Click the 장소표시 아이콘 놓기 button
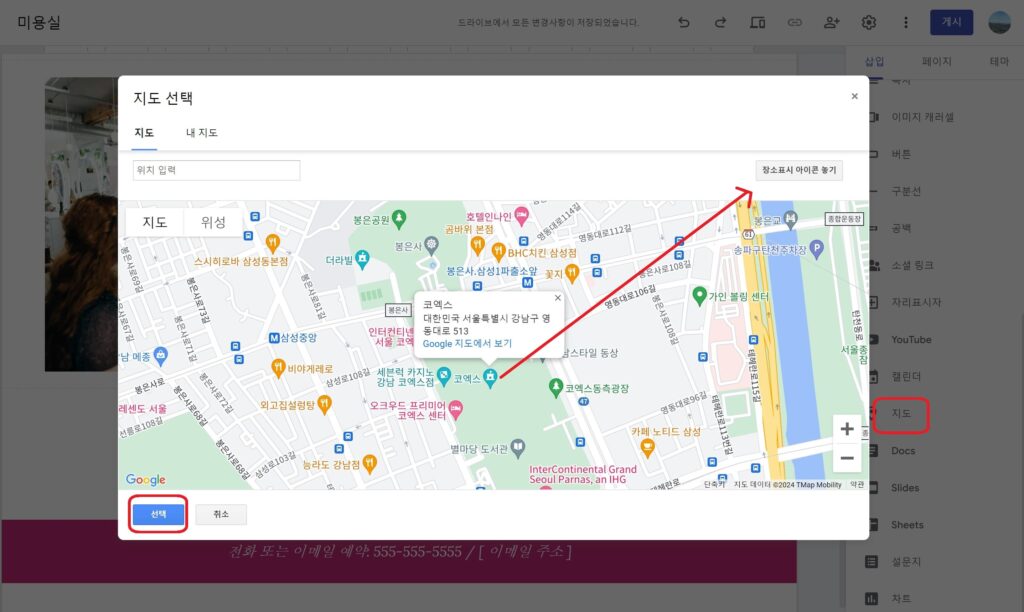Image resolution: width=1024 pixels, height=612 pixels. [799, 170]
